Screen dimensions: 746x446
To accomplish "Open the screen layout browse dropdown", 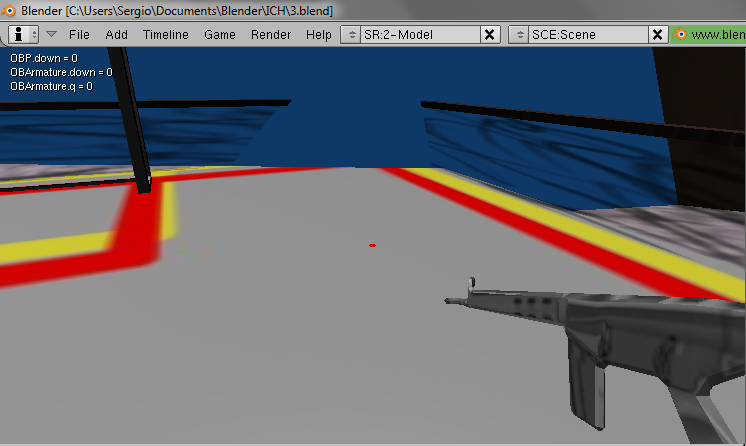I will click(x=351, y=34).
